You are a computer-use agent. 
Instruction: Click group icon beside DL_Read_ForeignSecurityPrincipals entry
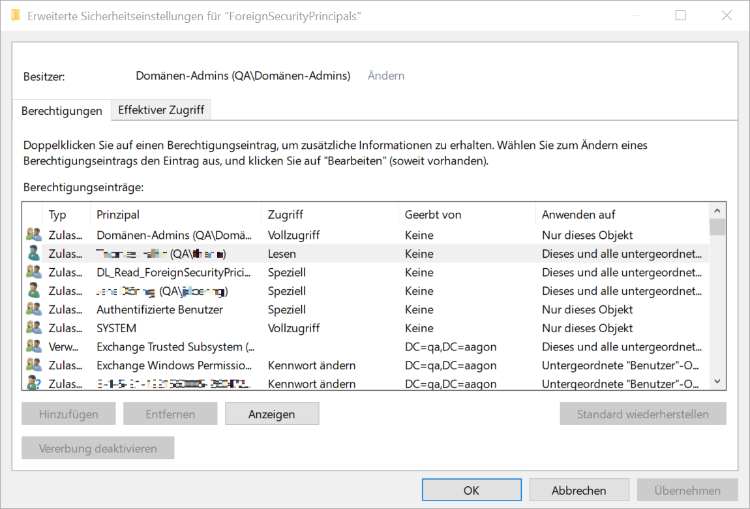[34, 272]
